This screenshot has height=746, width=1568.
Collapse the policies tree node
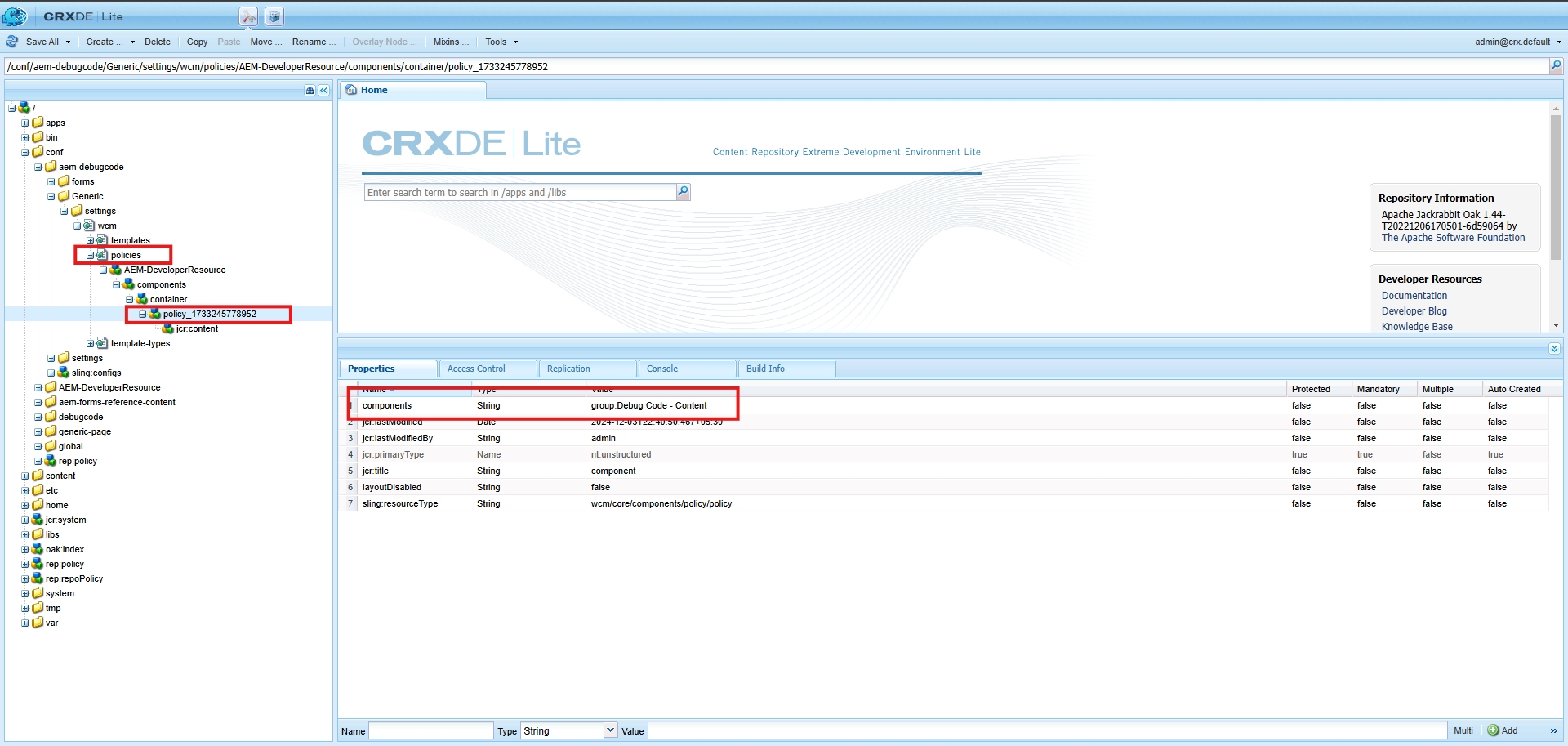90,256
